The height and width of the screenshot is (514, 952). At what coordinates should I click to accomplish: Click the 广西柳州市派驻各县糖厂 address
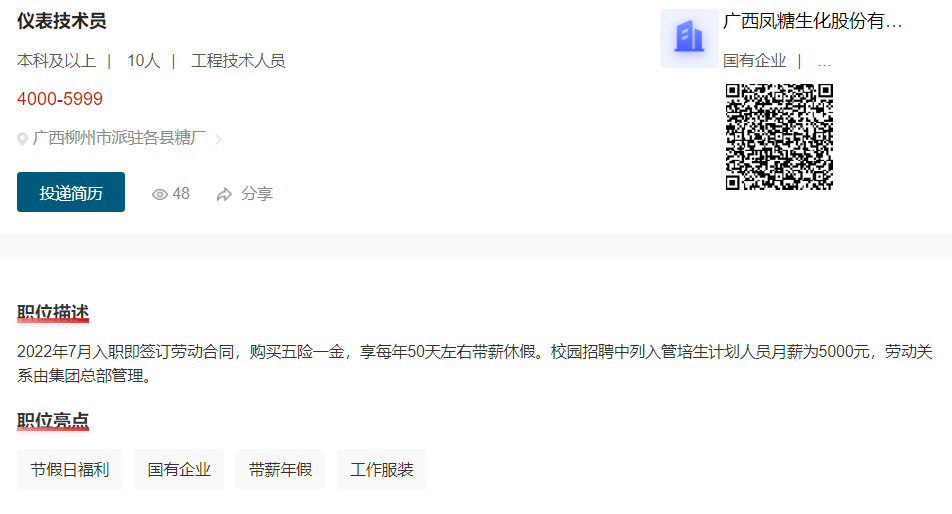[x=120, y=138]
